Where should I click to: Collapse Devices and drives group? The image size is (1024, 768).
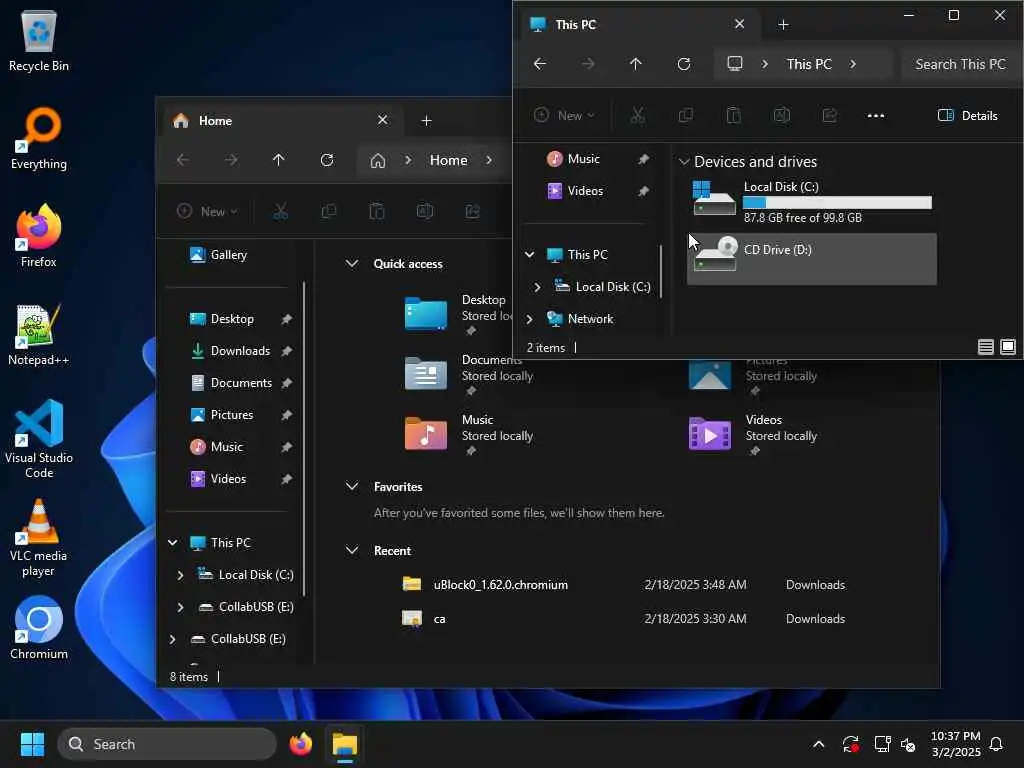(684, 162)
